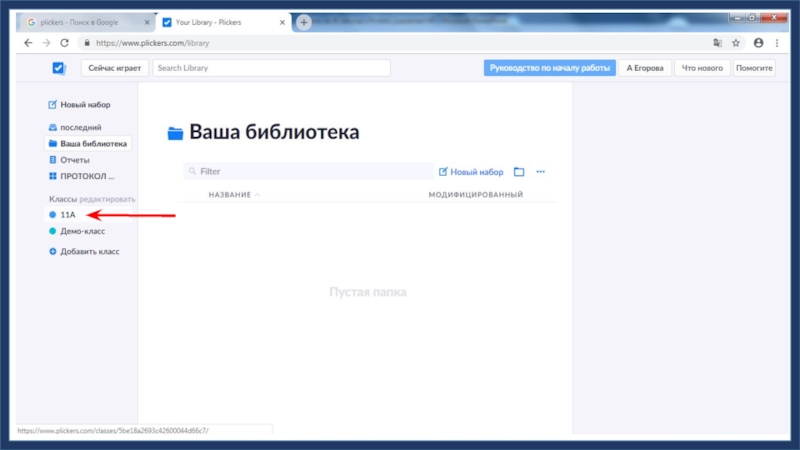Open Chrome three-dot menu
The width and height of the screenshot is (800, 450).
click(777, 43)
